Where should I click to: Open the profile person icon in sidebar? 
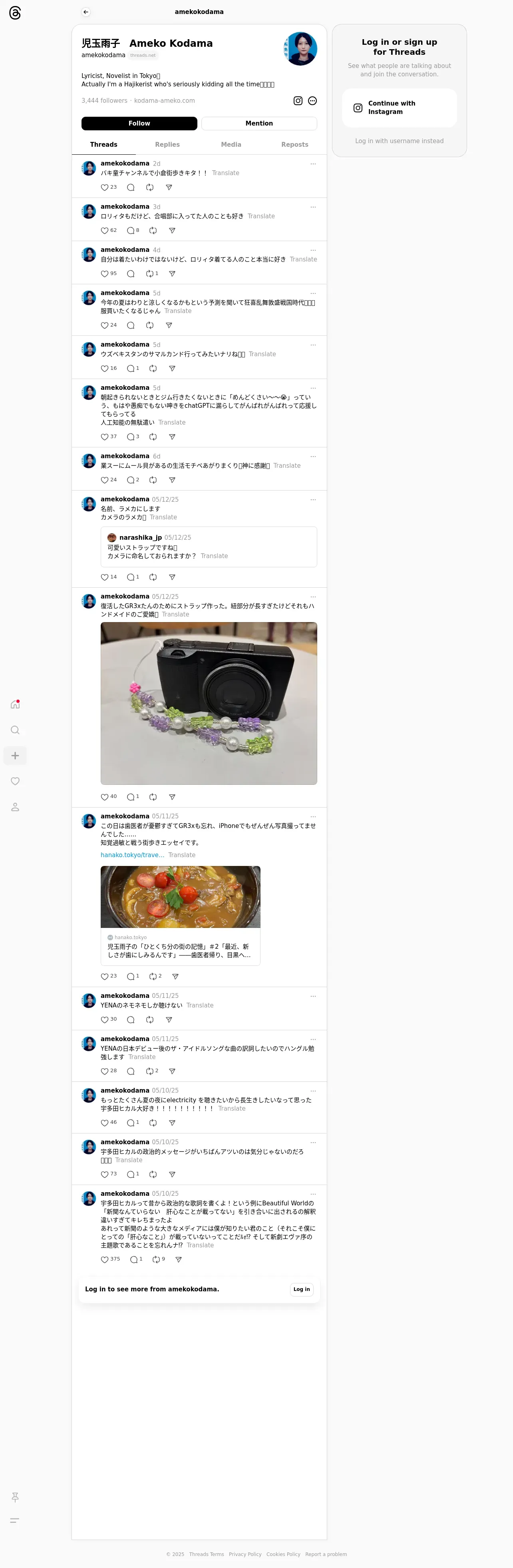point(15,806)
